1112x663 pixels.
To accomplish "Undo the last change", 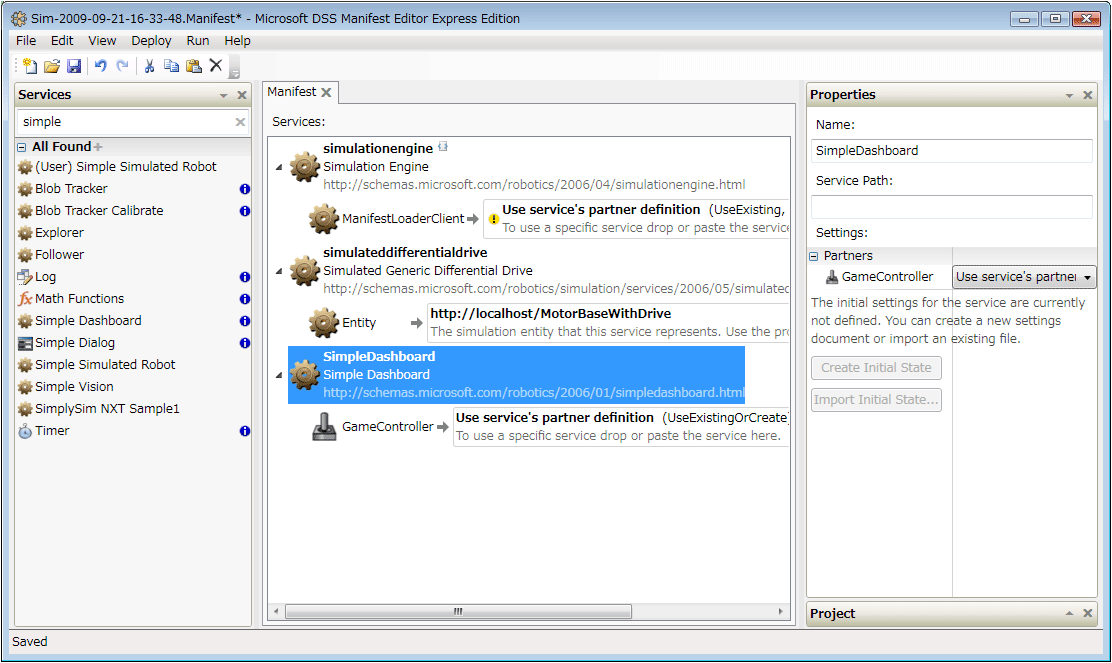I will point(100,66).
